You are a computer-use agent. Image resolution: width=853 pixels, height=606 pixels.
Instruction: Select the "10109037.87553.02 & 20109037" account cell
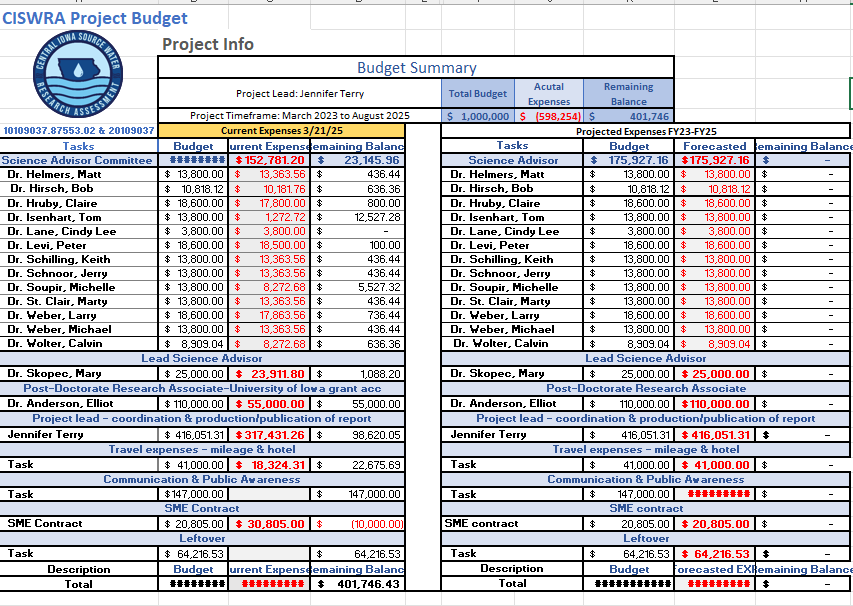click(x=79, y=131)
